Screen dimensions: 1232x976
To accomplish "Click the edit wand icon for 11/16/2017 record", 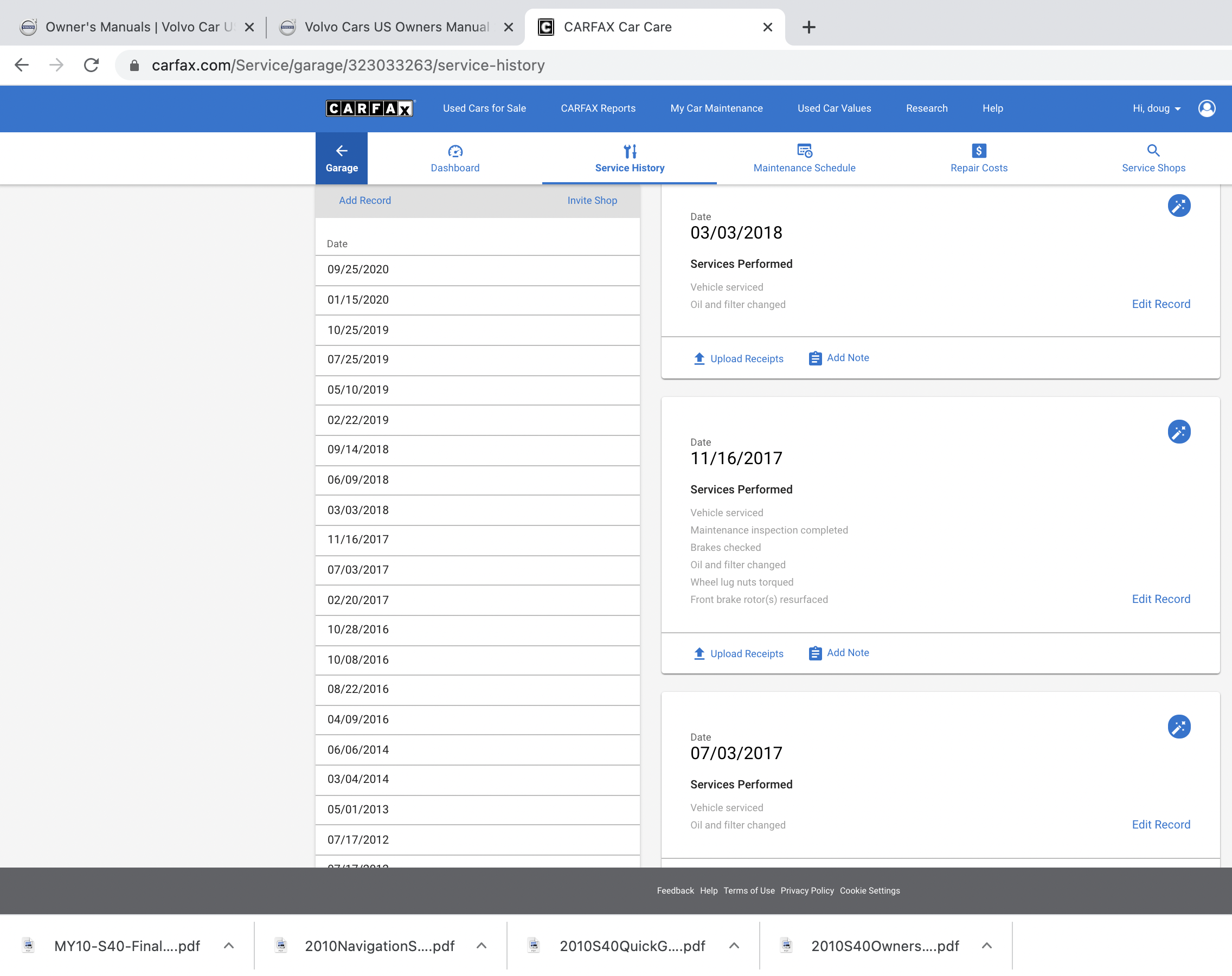I will tap(1179, 432).
